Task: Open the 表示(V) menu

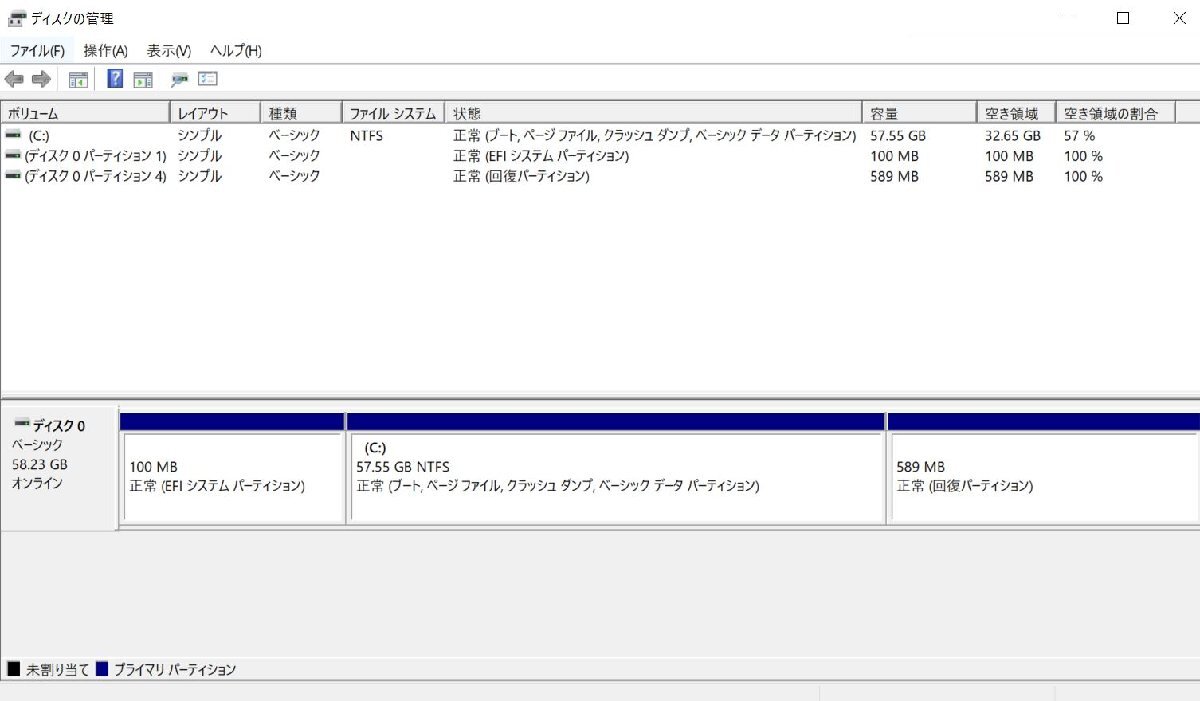Action: click(x=169, y=50)
